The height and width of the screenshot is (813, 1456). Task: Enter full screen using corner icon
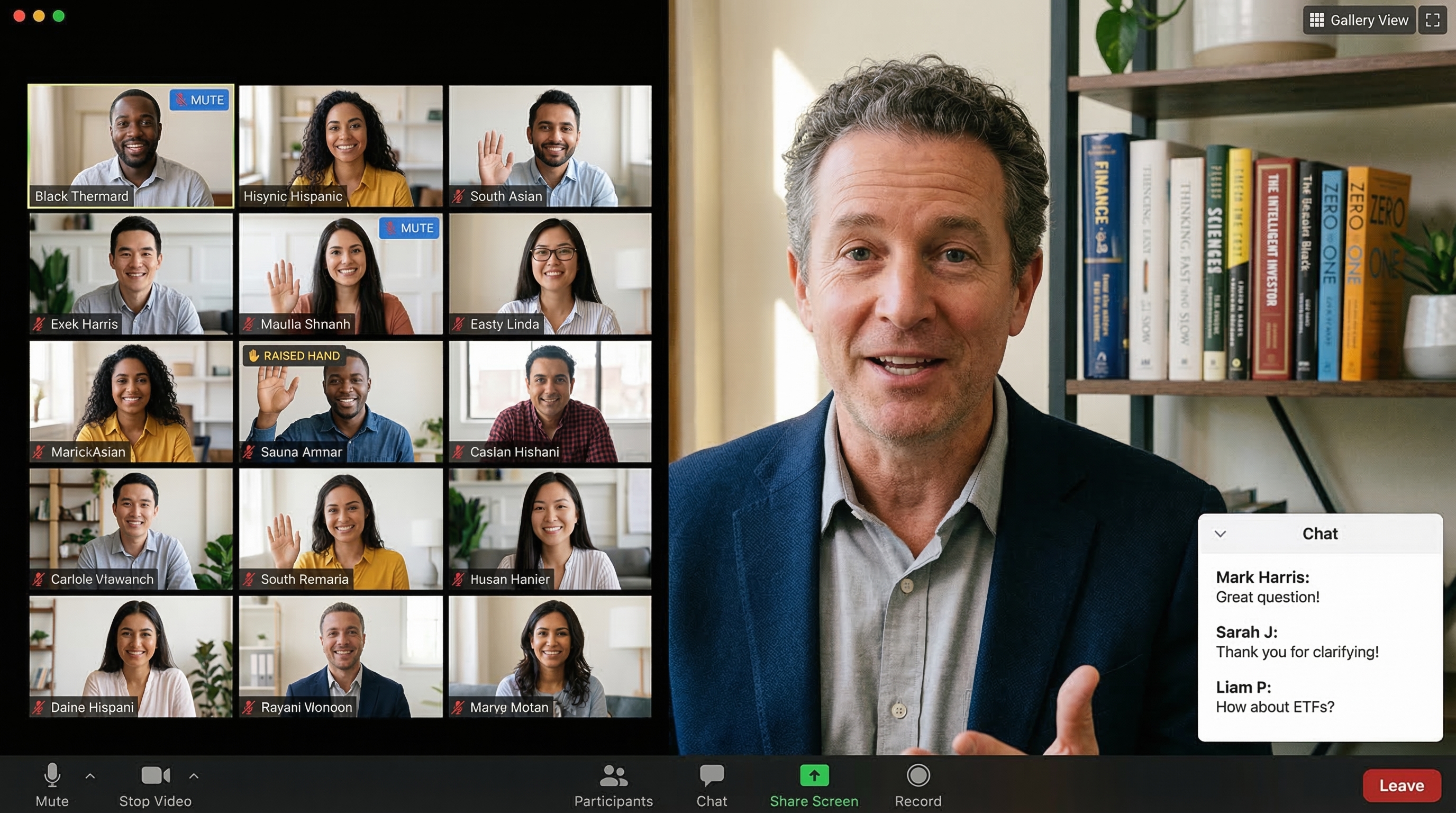(1432, 20)
